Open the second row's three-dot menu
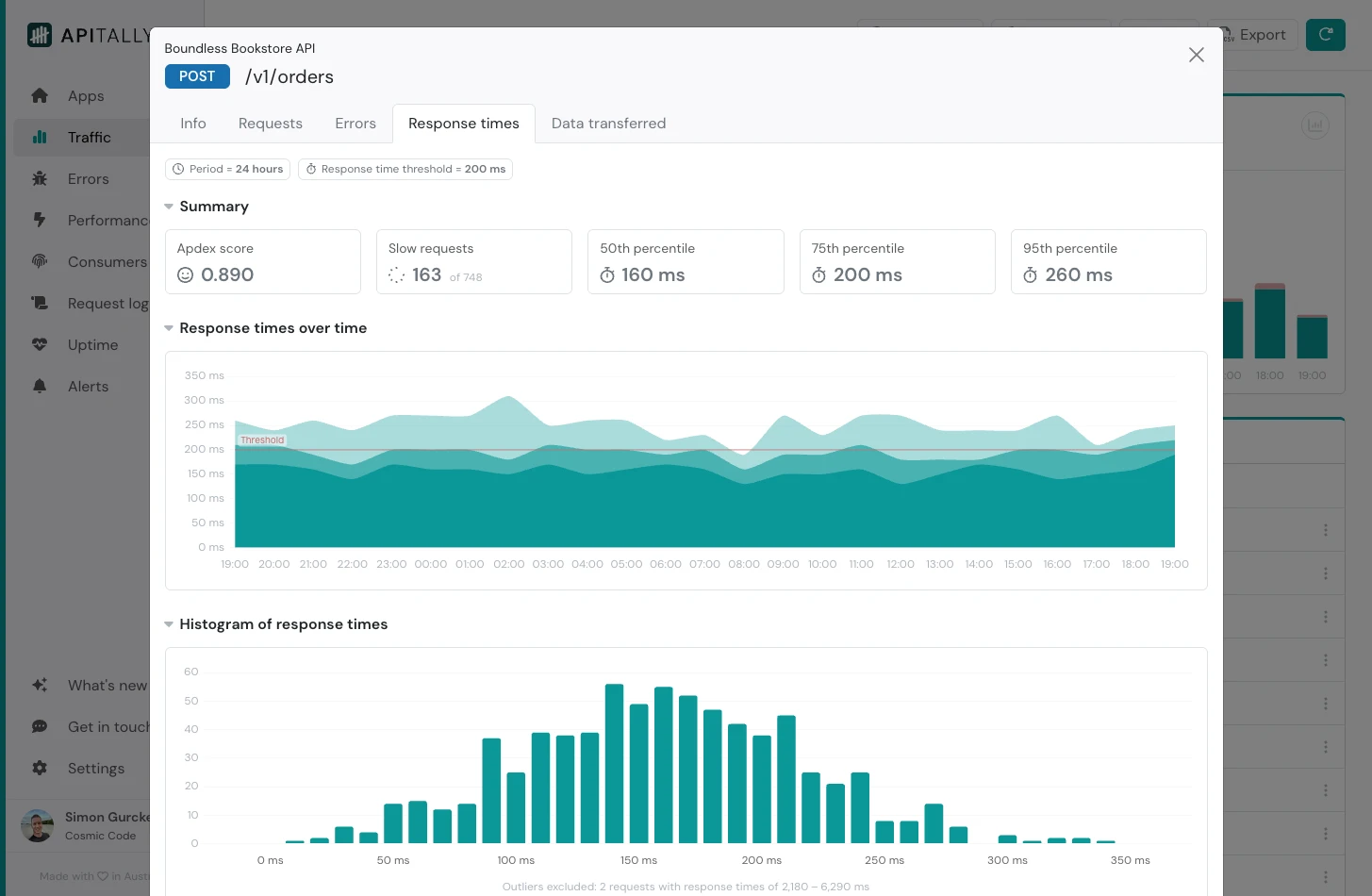 coord(1326,573)
